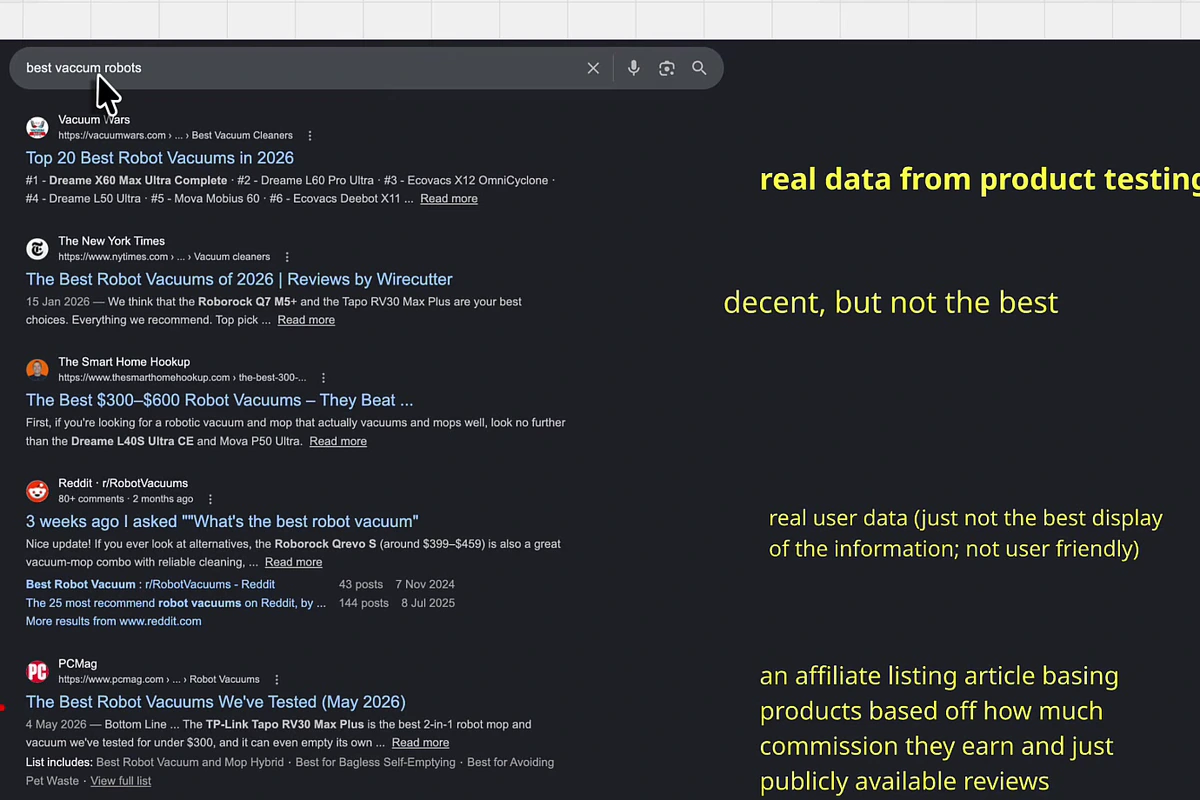1200x800 pixels.
Task: Click the 'Dreame X60 Max Ultra Complete' snippet text
Action: (138, 181)
